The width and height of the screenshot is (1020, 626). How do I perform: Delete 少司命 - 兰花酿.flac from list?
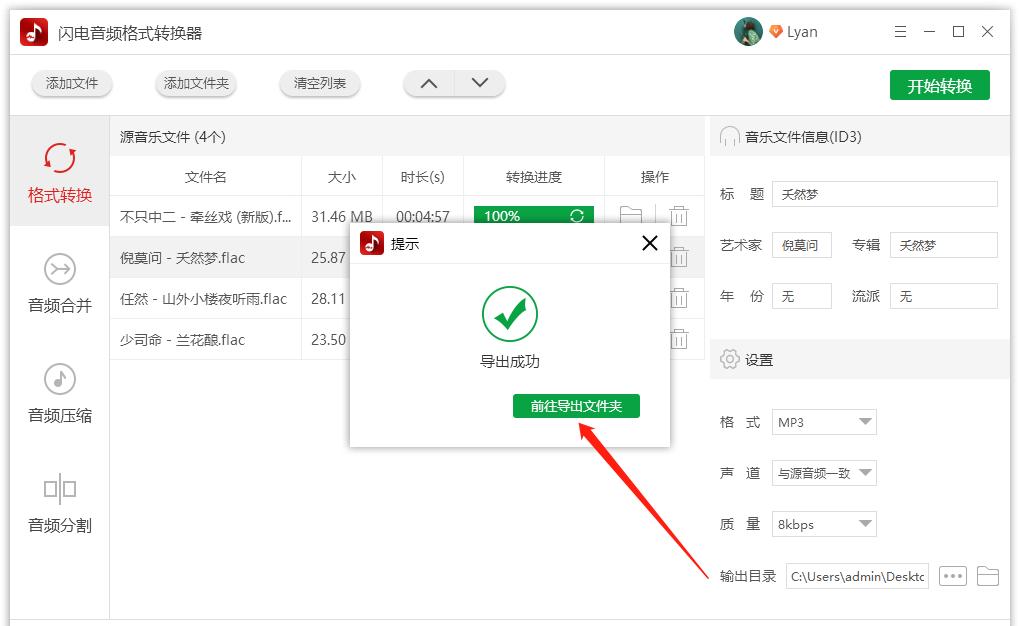(x=681, y=339)
